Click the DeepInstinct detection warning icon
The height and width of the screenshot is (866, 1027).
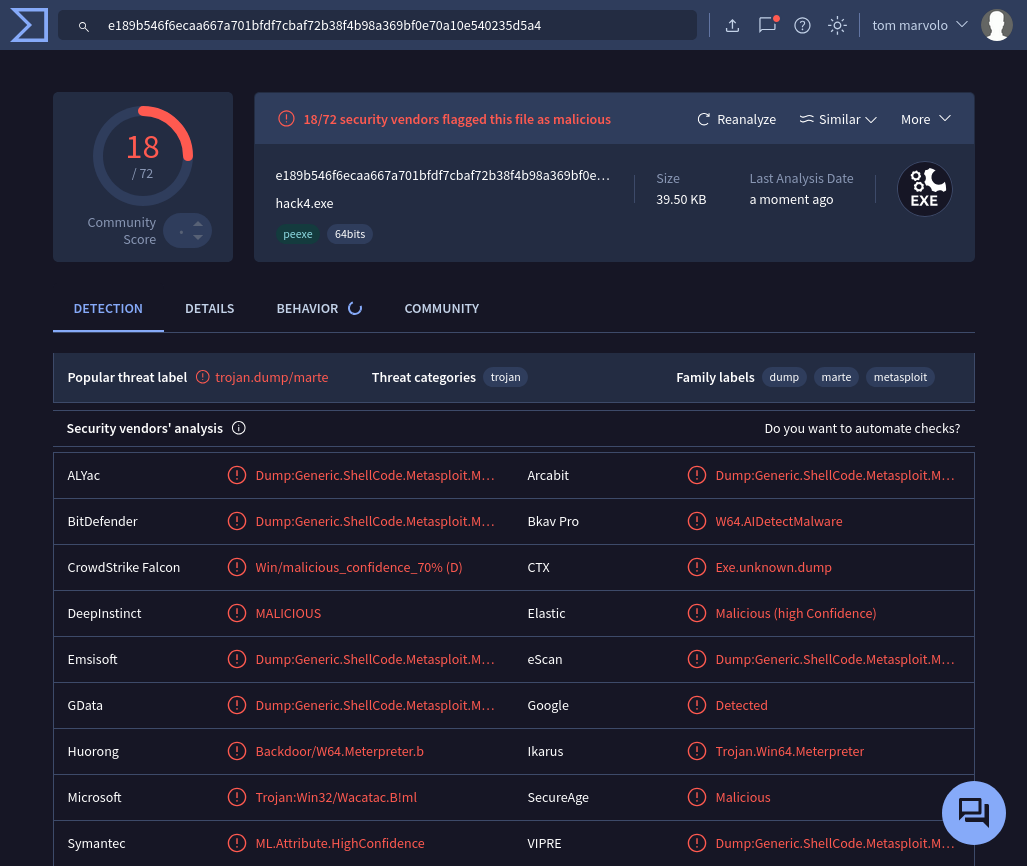click(x=236, y=612)
